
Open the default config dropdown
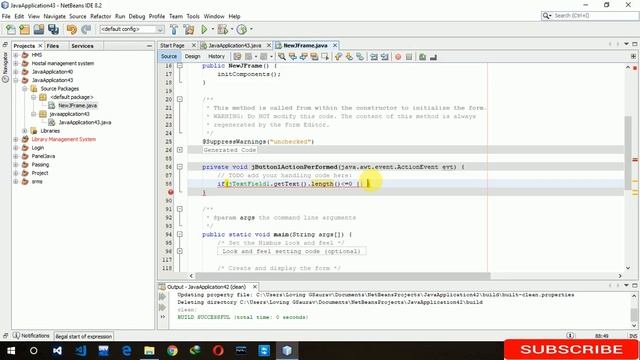132,29
